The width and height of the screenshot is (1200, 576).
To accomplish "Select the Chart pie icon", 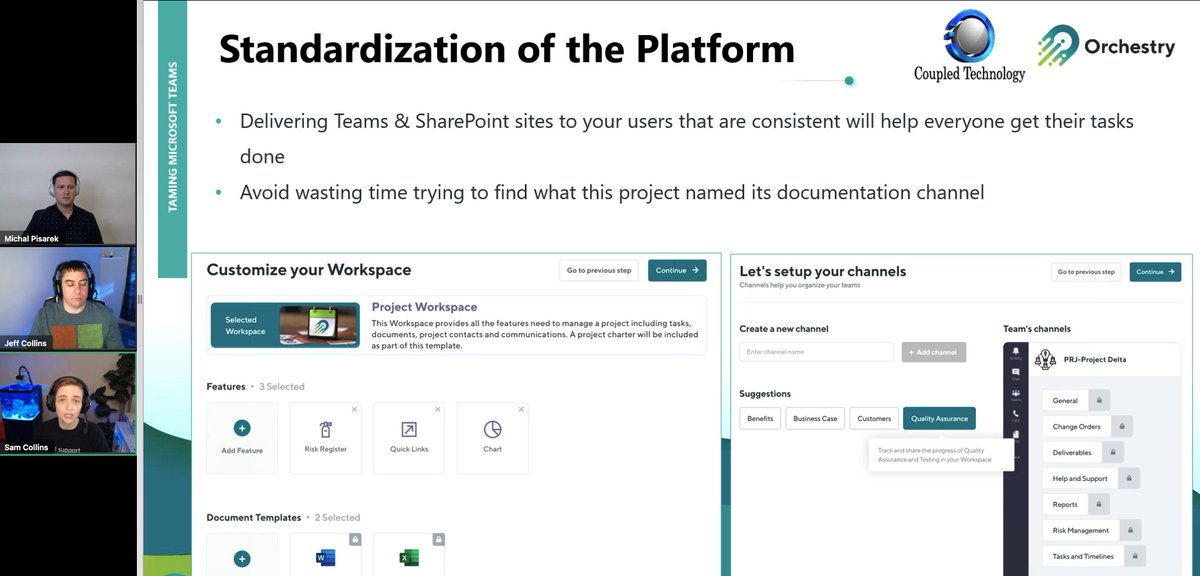I will coord(492,429).
